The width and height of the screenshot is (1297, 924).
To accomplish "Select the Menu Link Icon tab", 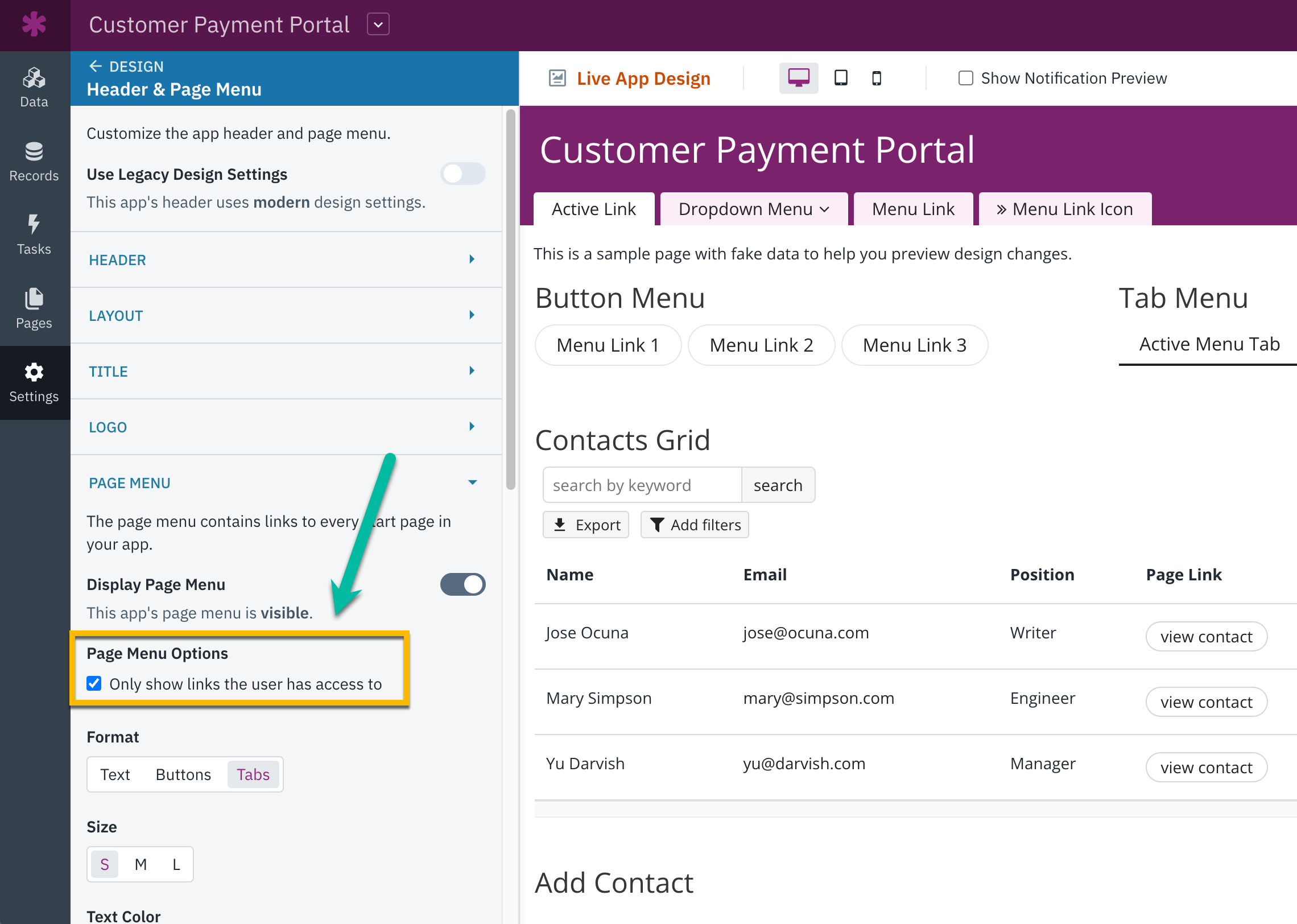I will point(1065,209).
